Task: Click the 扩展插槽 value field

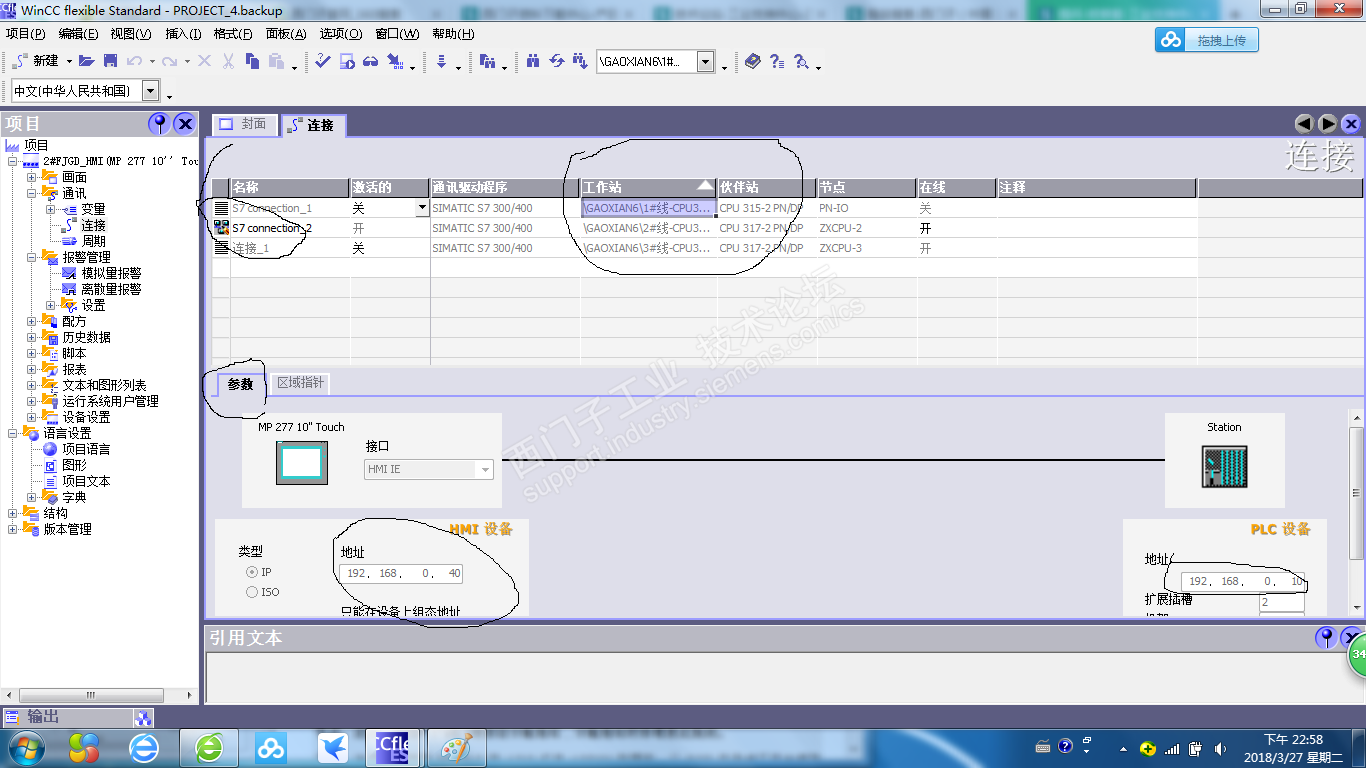Action: tap(1282, 603)
